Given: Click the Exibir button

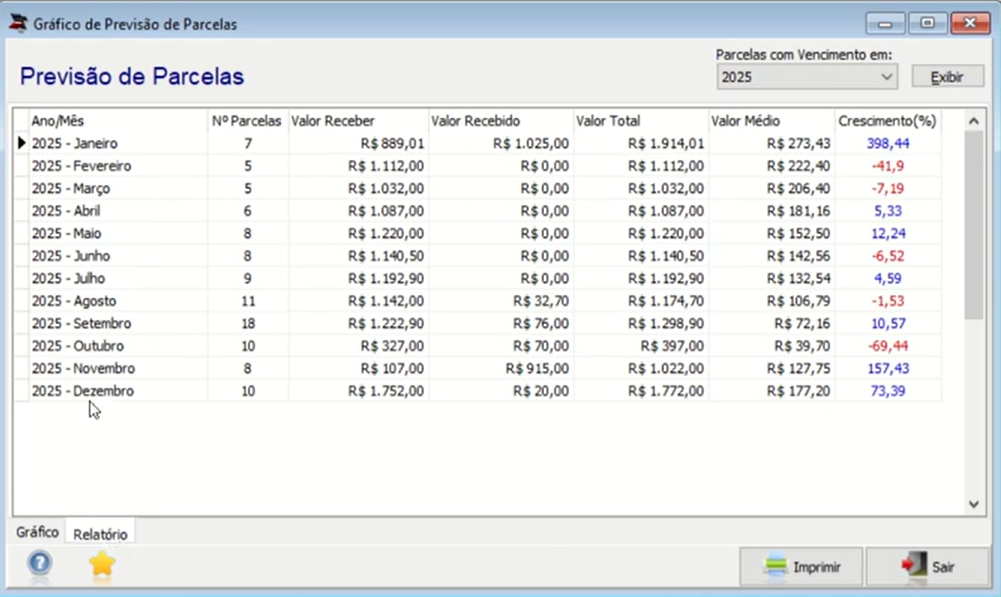Looking at the screenshot, I should click(x=947, y=77).
